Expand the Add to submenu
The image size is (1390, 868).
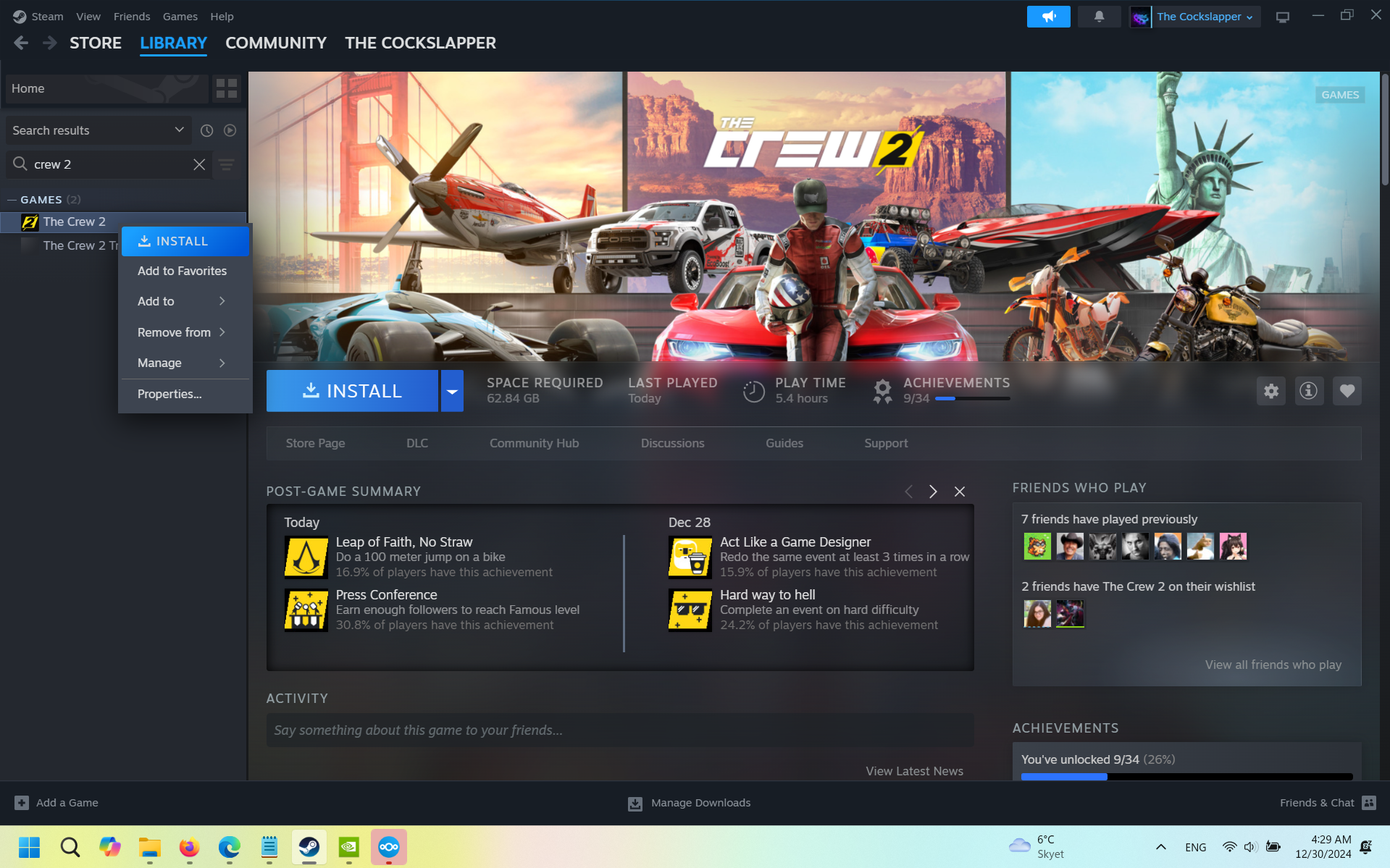tap(185, 301)
